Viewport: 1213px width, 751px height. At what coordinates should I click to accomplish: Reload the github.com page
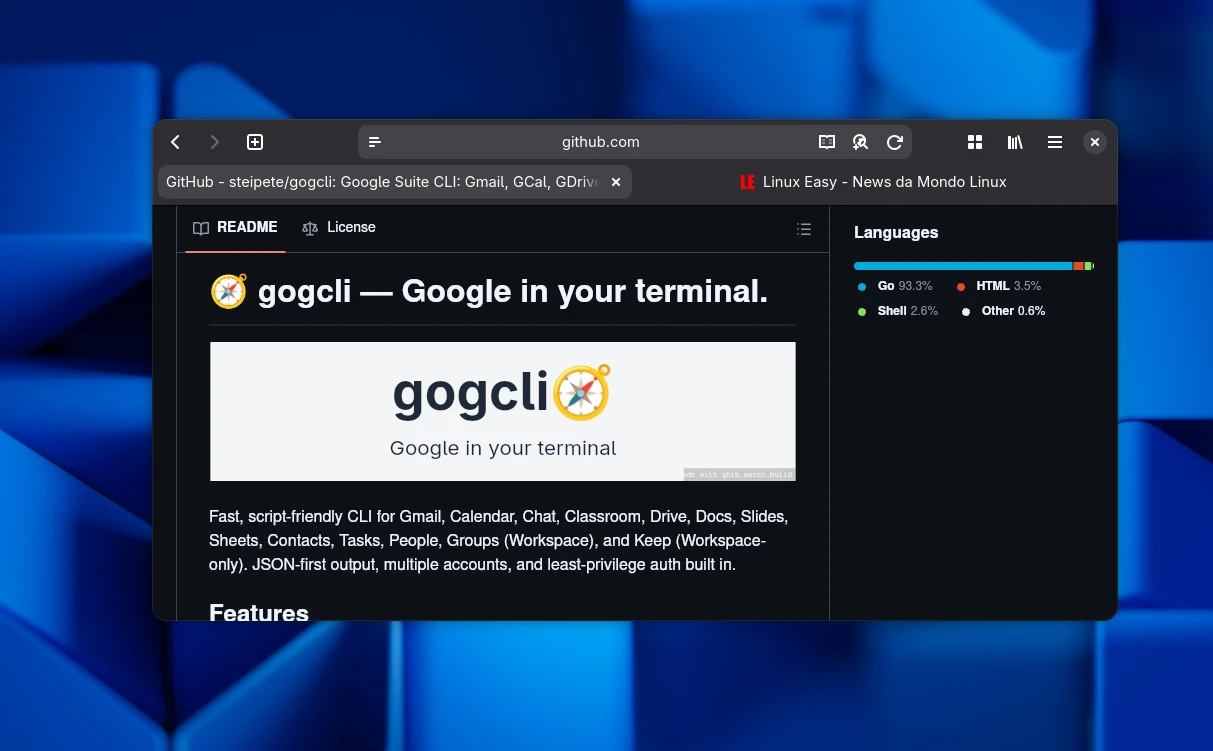pyautogui.click(x=895, y=142)
